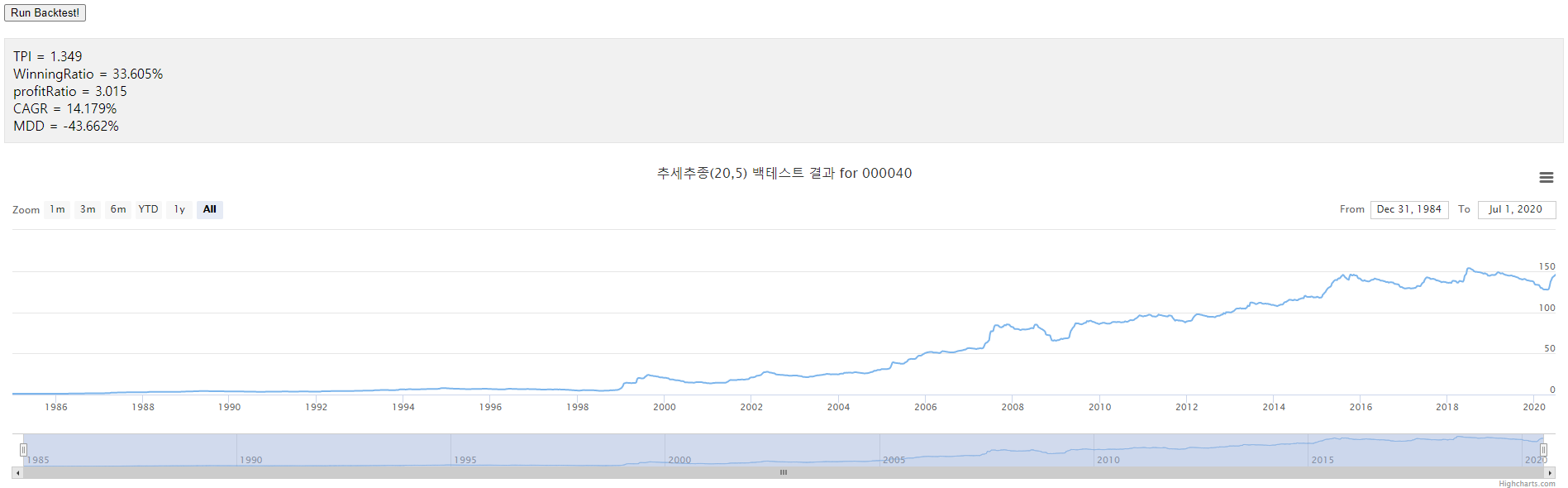The width and height of the screenshot is (1568, 488).
Task: Select the 1y zoom range
Action: [x=179, y=209]
